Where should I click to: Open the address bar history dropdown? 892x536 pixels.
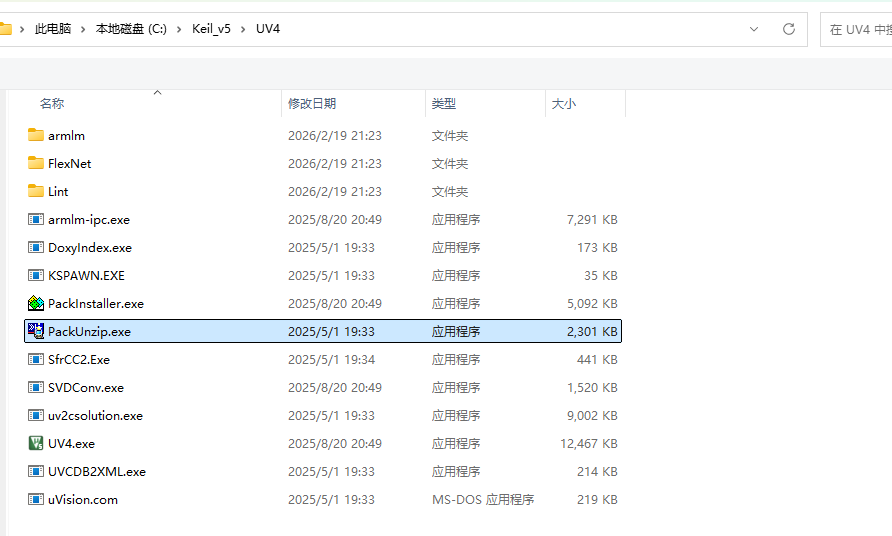[754, 29]
